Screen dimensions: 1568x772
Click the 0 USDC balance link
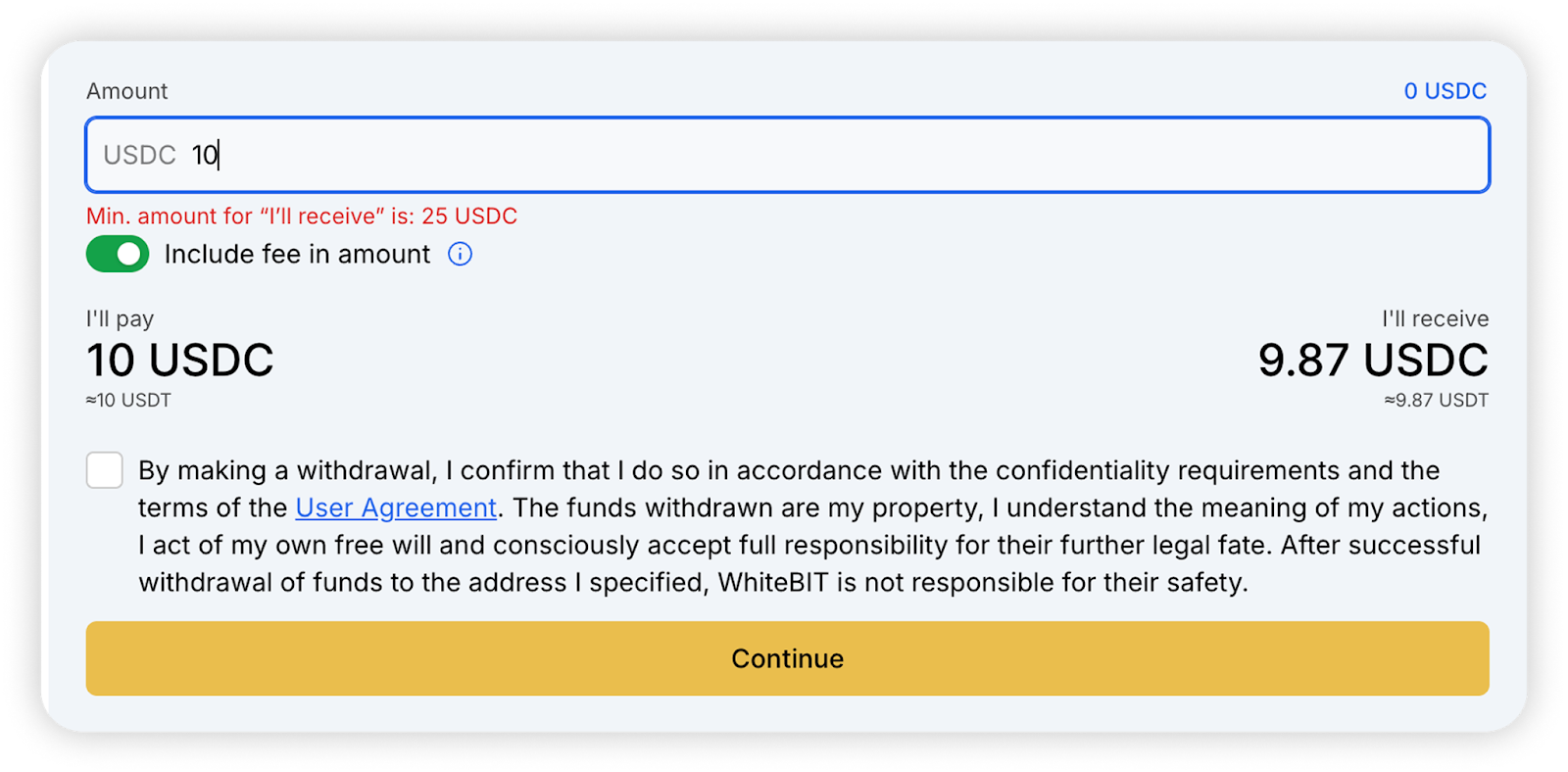[1445, 91]
